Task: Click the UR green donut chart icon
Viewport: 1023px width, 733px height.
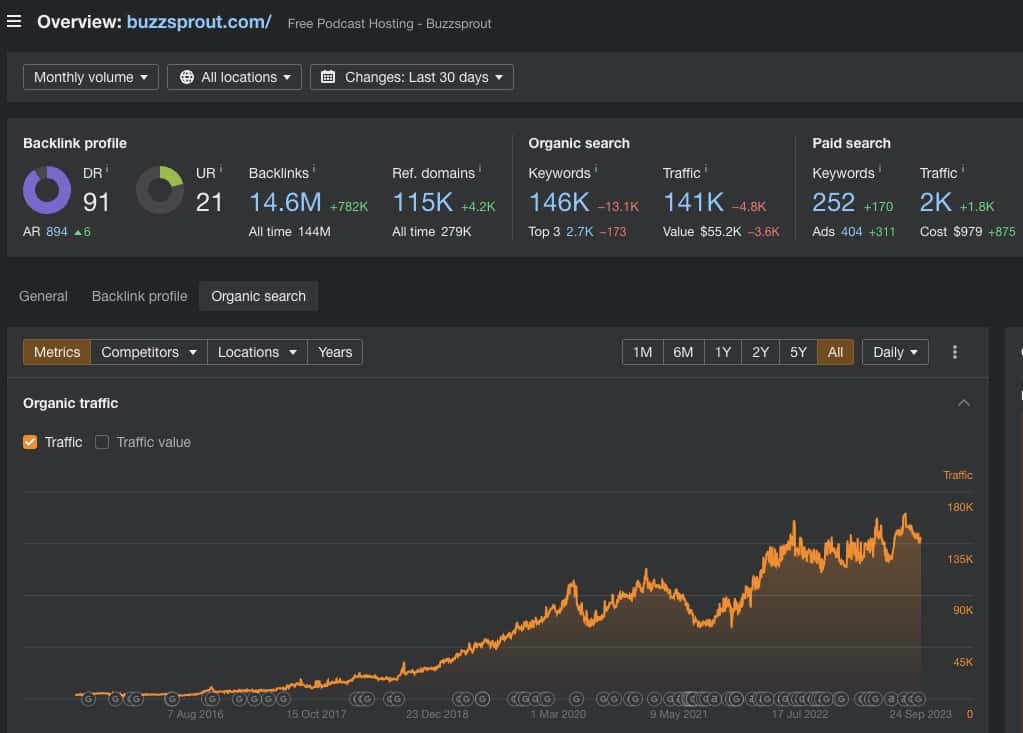Action: pyautogui.click(x=160, y=190)
